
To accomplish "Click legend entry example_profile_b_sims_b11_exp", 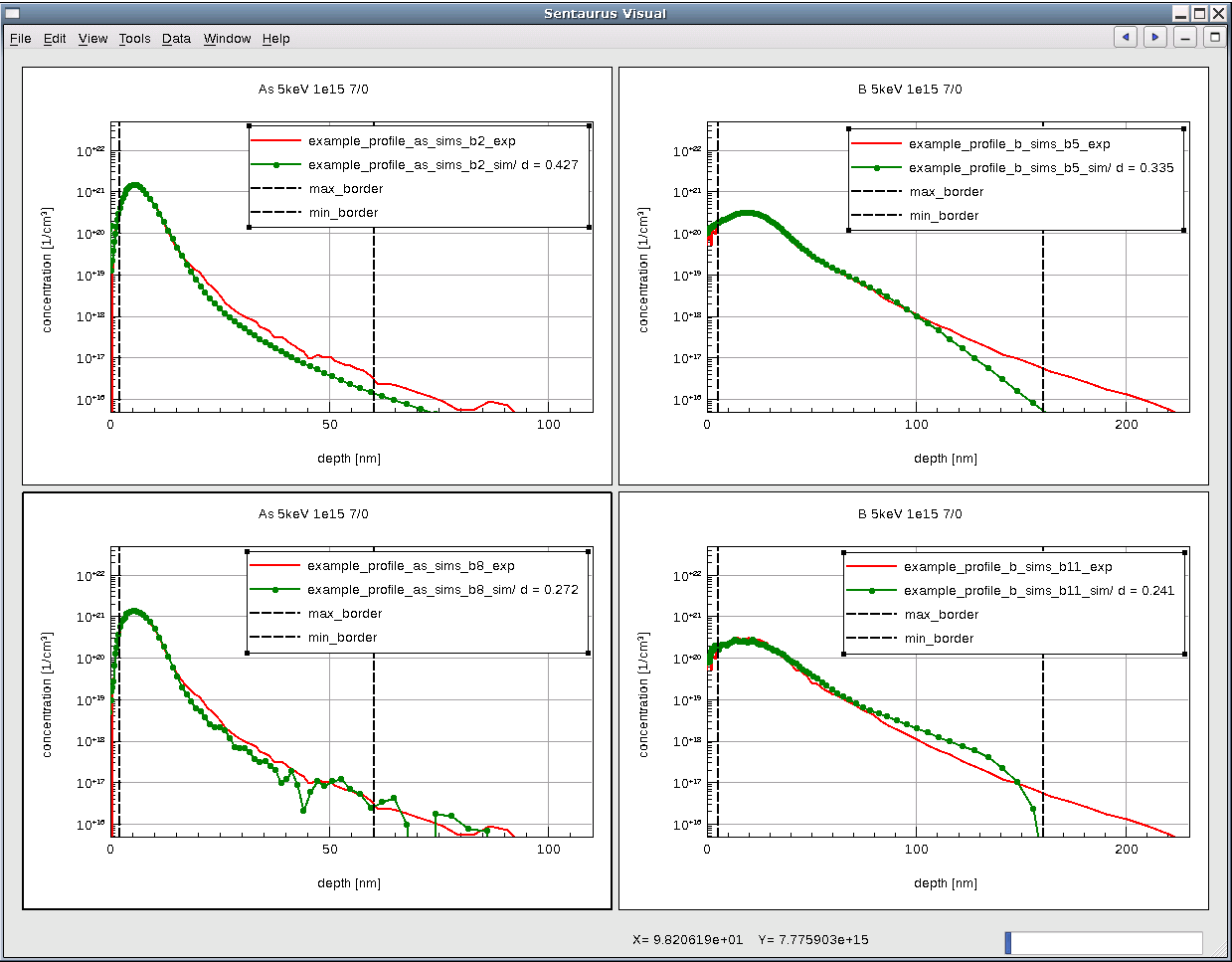I will point(1007,567).
